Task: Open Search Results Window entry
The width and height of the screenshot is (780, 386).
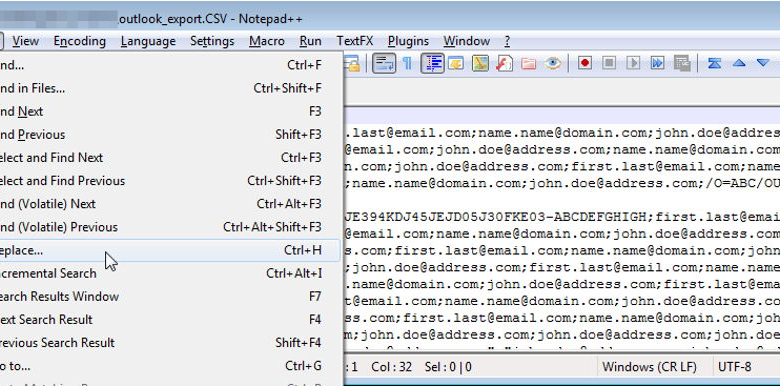Action: (x=169, y=296)
